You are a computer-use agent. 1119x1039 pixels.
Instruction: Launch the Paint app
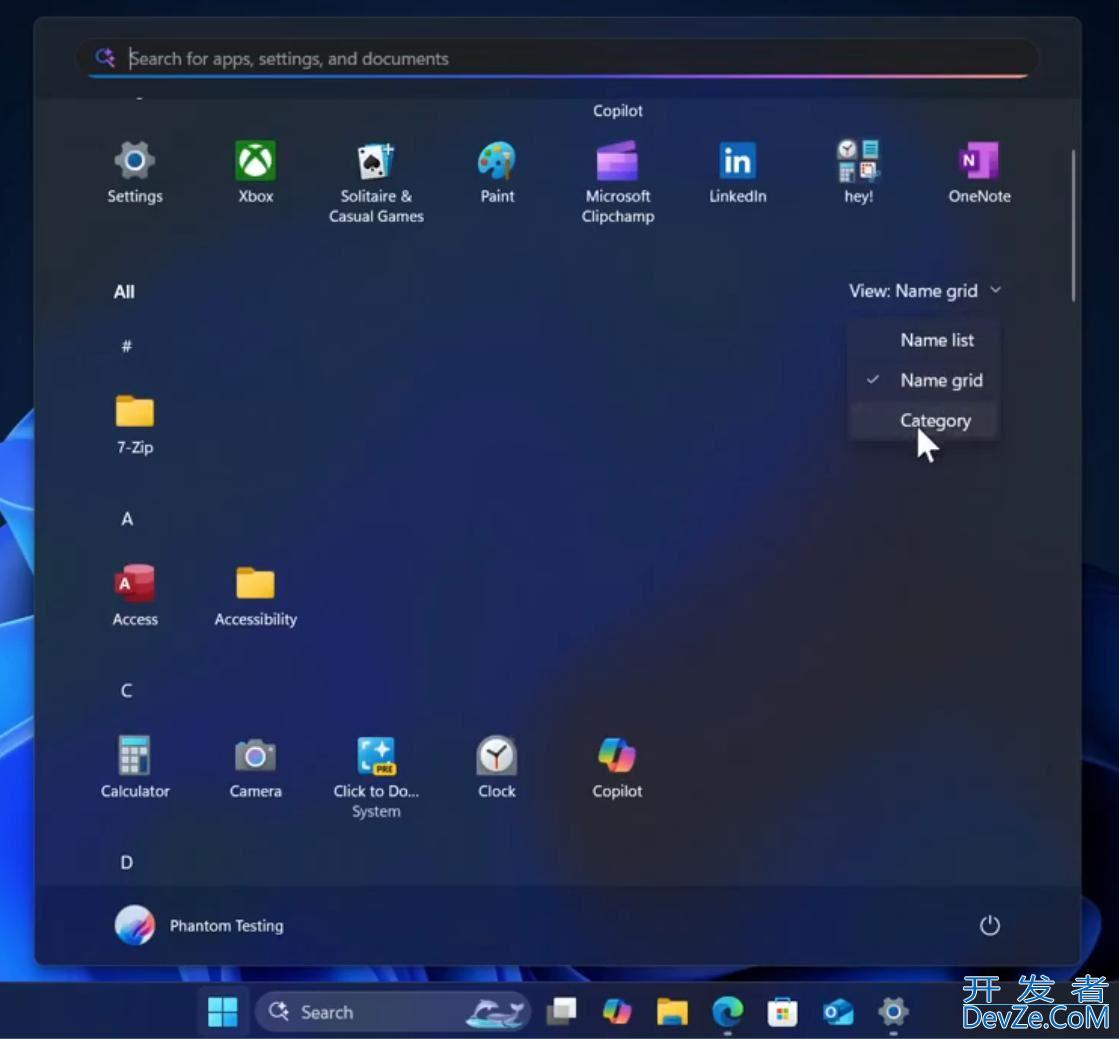click(x=497, y=173)
